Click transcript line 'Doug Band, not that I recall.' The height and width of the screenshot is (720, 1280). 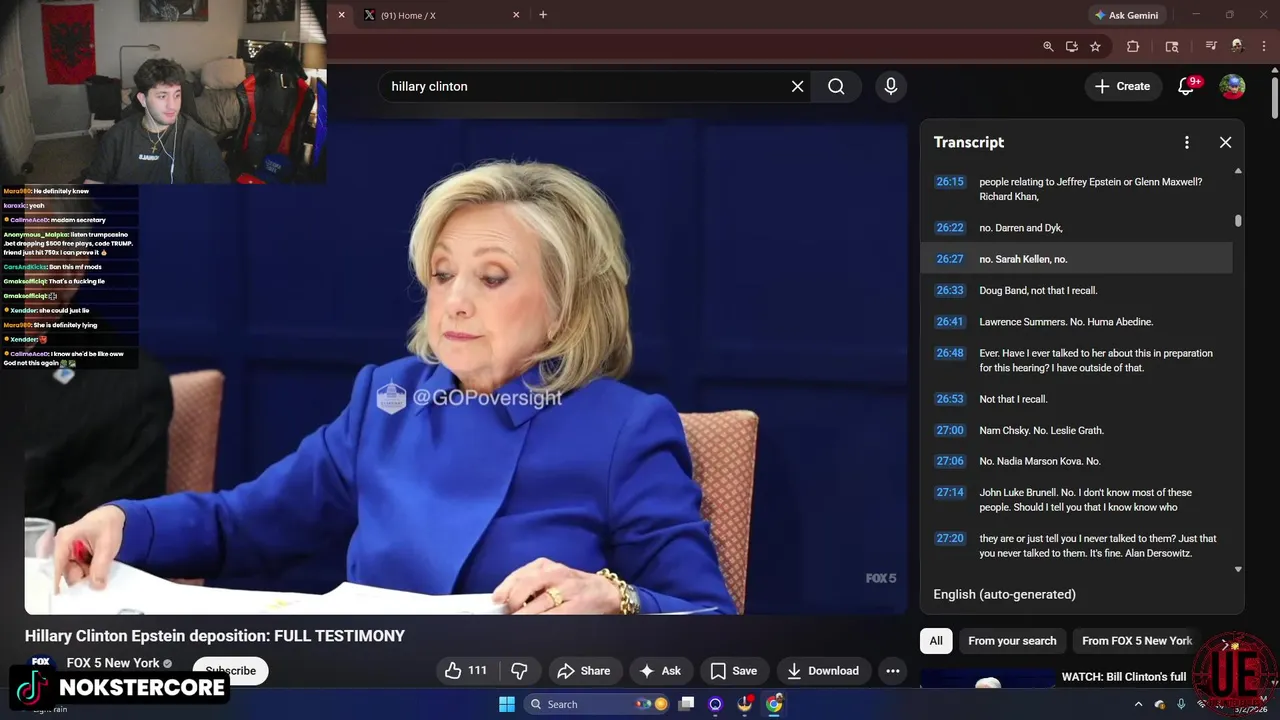click(x=1038, y=290)
